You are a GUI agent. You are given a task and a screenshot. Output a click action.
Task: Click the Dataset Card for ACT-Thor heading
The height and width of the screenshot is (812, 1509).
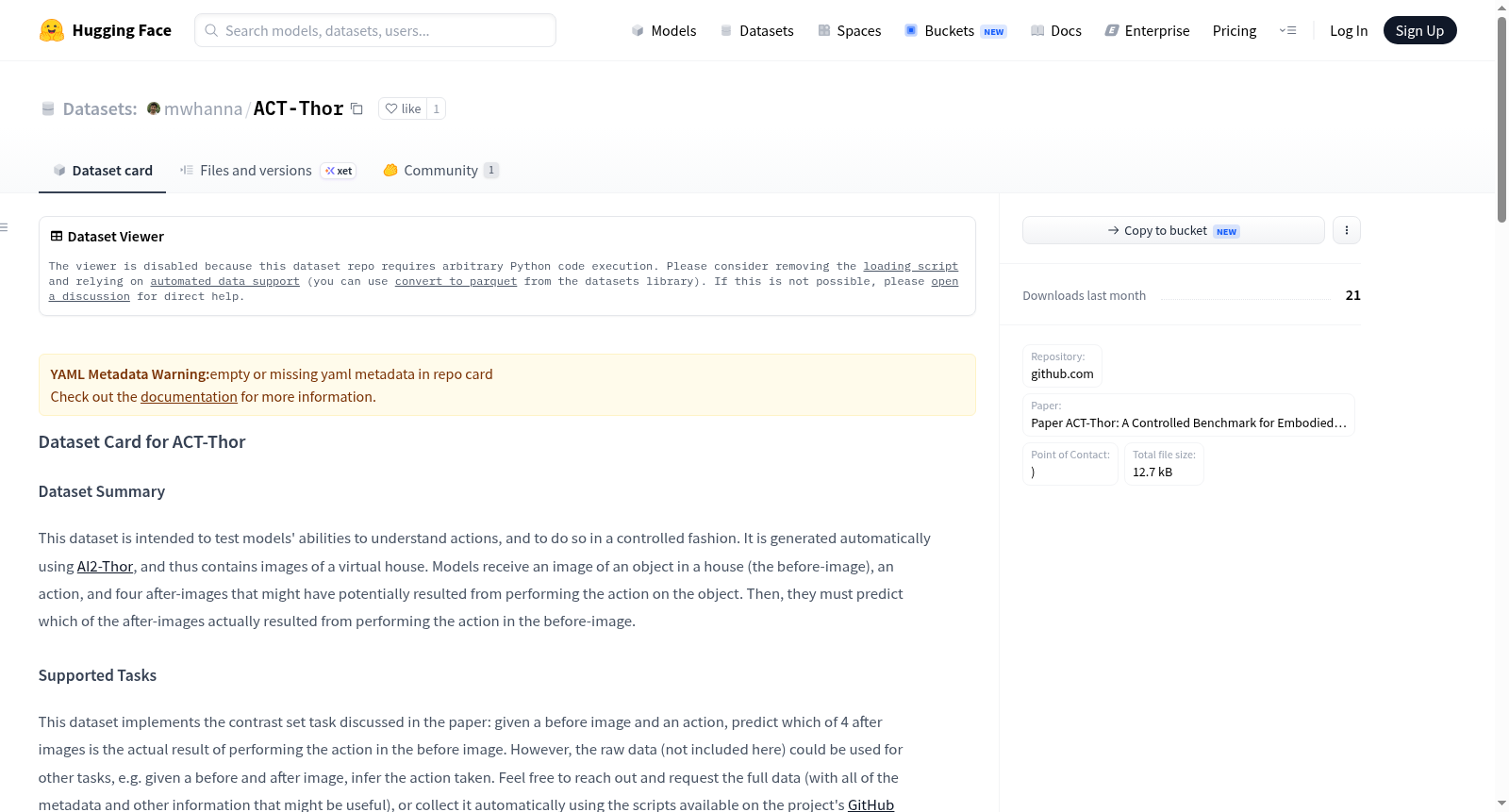[x=141, y=442]
